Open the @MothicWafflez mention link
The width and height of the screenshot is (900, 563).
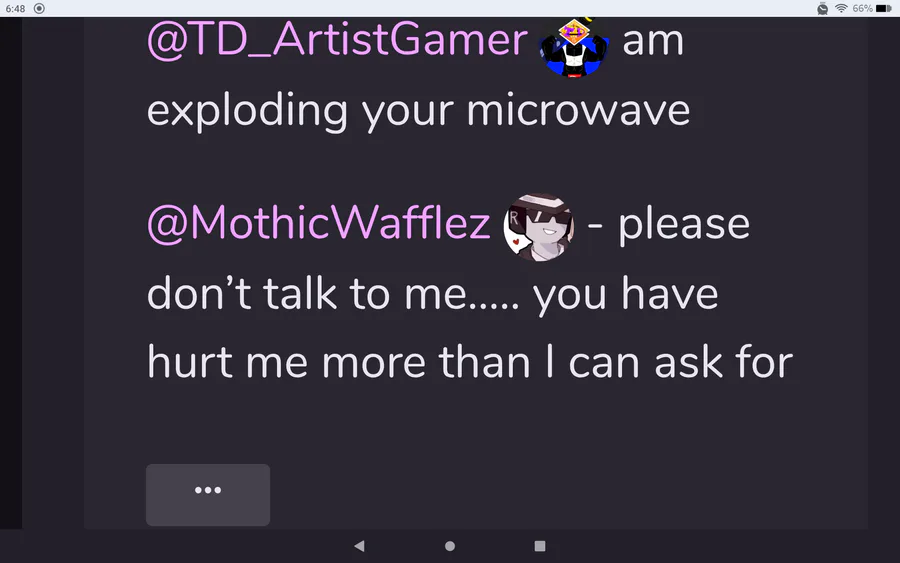(x=319, y=224)
